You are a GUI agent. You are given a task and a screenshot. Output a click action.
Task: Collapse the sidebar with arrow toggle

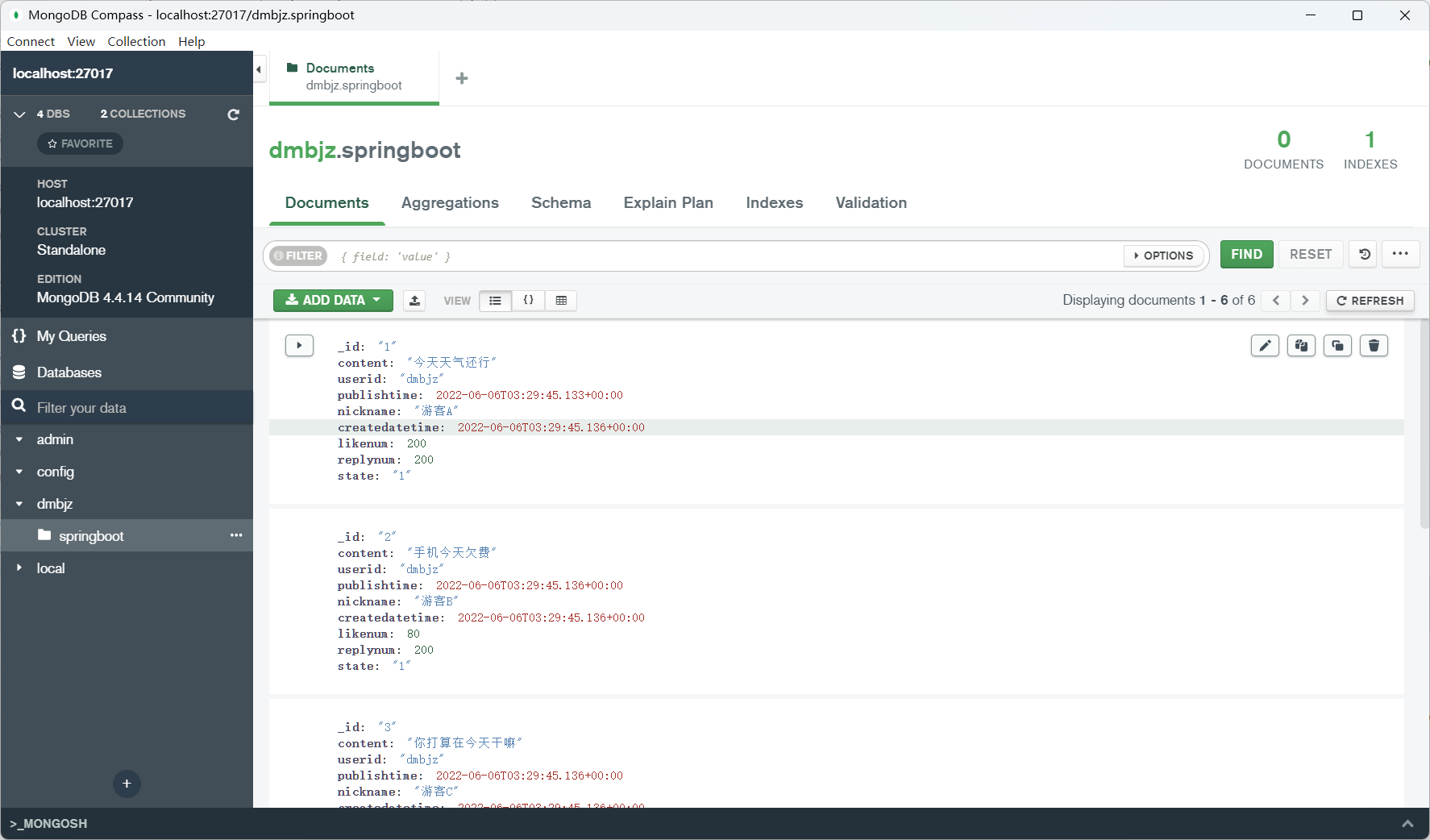coord(260,69)
